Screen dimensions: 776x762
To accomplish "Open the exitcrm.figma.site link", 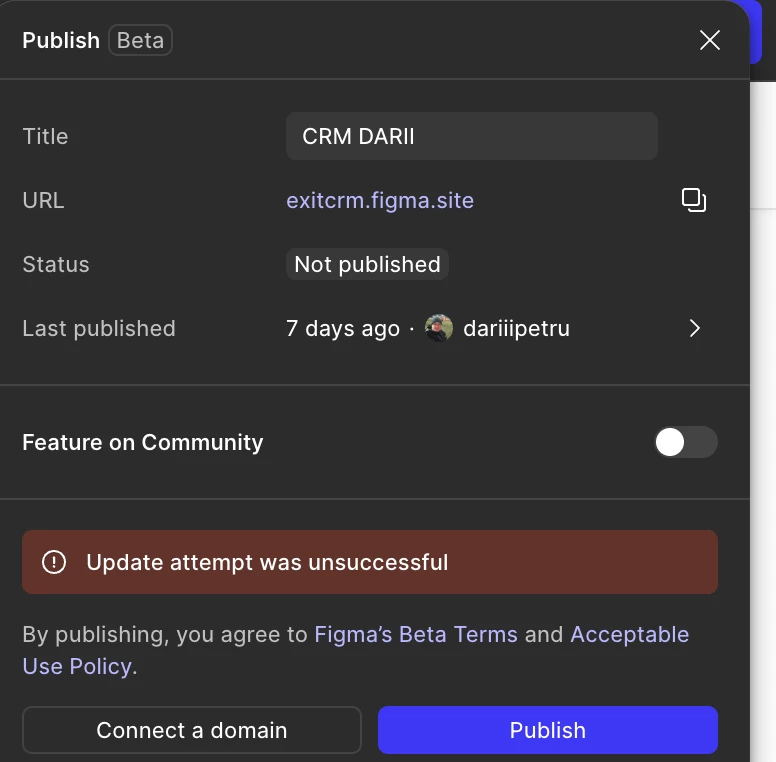I will (x=380, y=200).
